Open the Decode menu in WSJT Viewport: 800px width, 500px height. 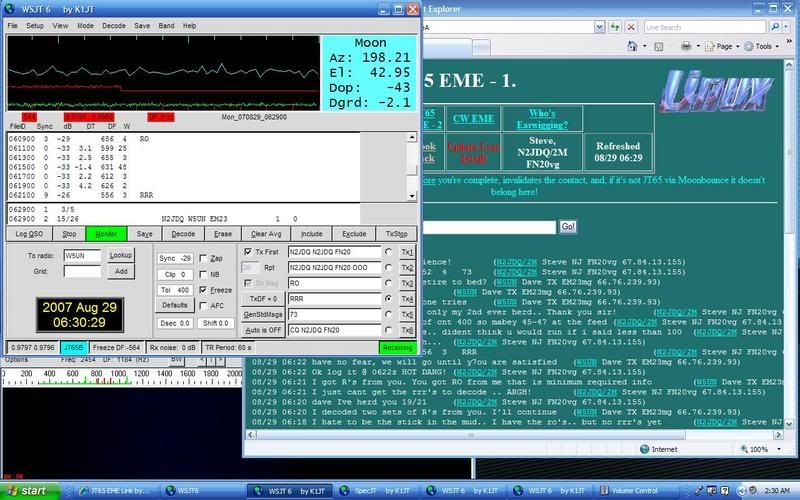tap(114, 26)
